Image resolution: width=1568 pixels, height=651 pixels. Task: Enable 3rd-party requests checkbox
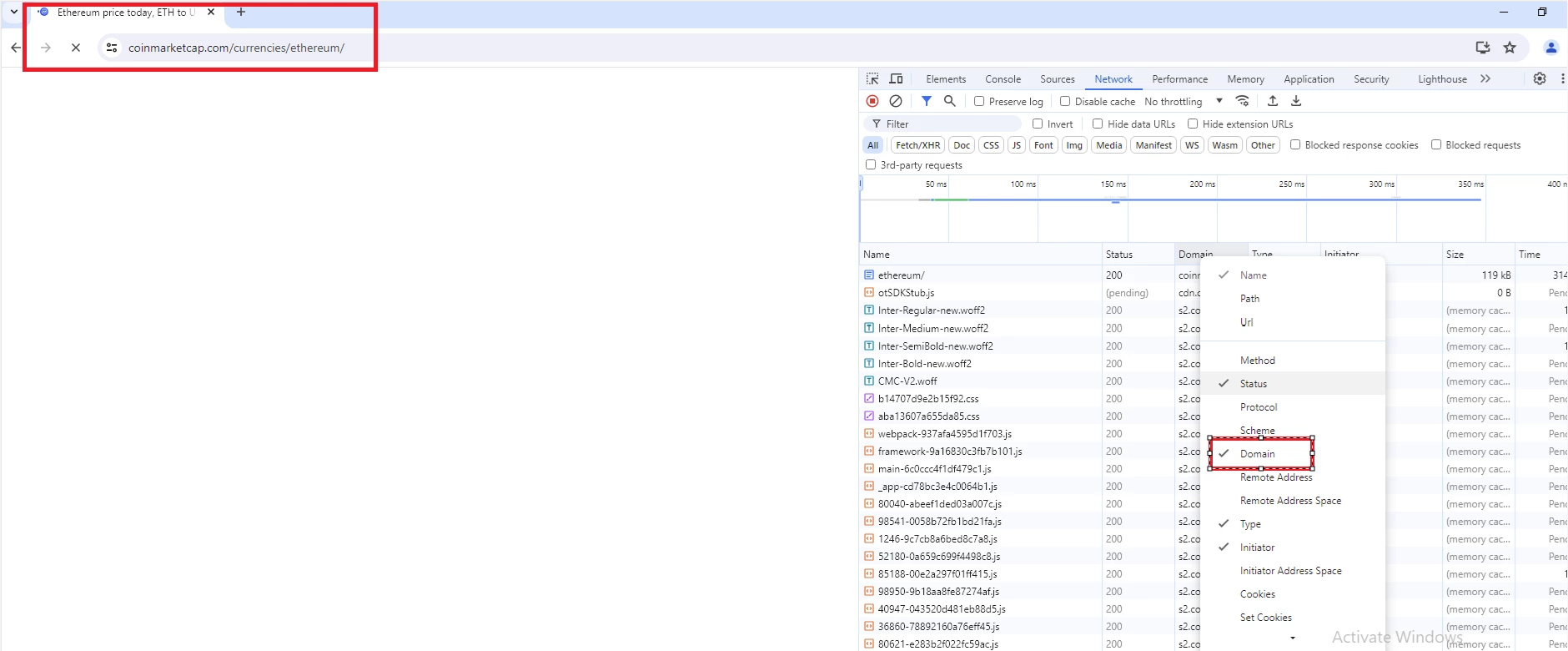click(x=871, y=164)
